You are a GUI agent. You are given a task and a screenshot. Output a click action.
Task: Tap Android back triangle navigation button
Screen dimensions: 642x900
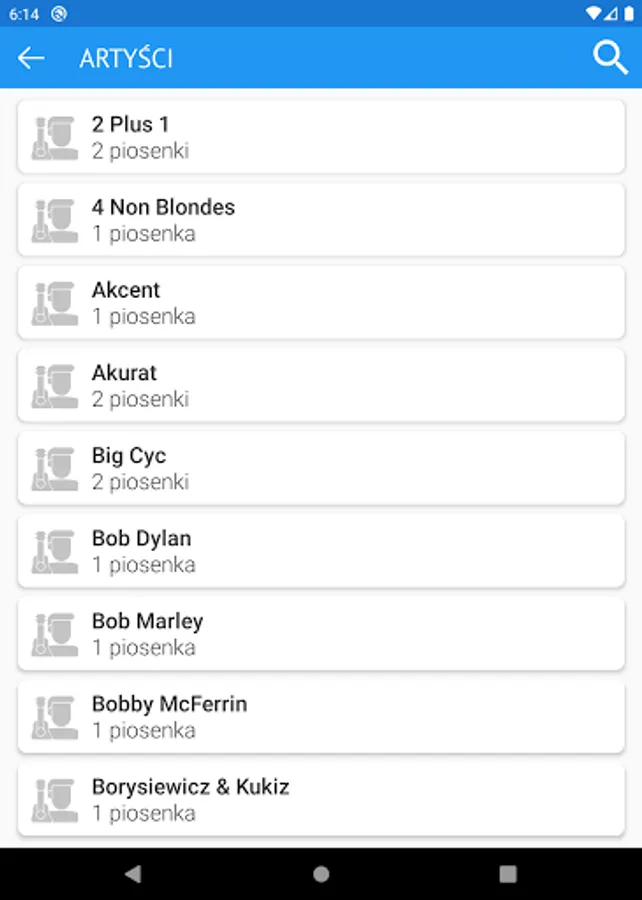[133, 874]
